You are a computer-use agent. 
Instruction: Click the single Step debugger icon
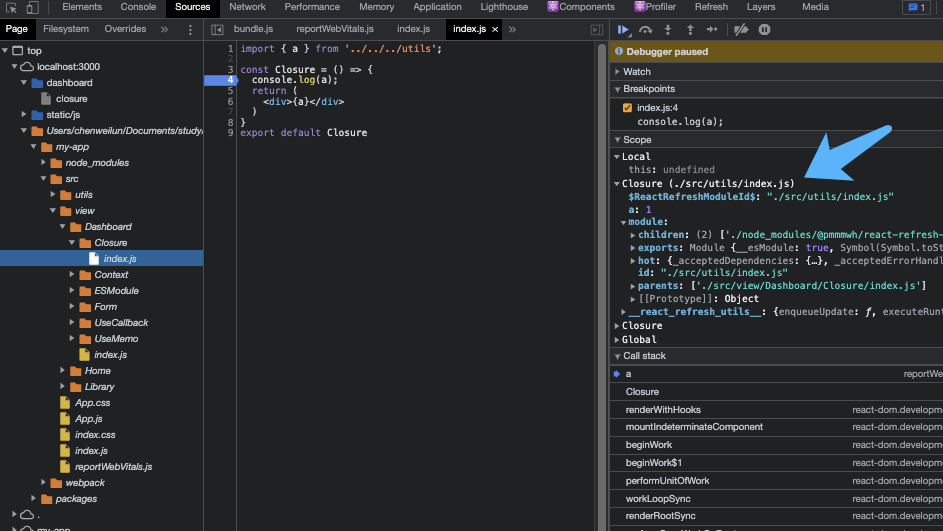[714, 30]
